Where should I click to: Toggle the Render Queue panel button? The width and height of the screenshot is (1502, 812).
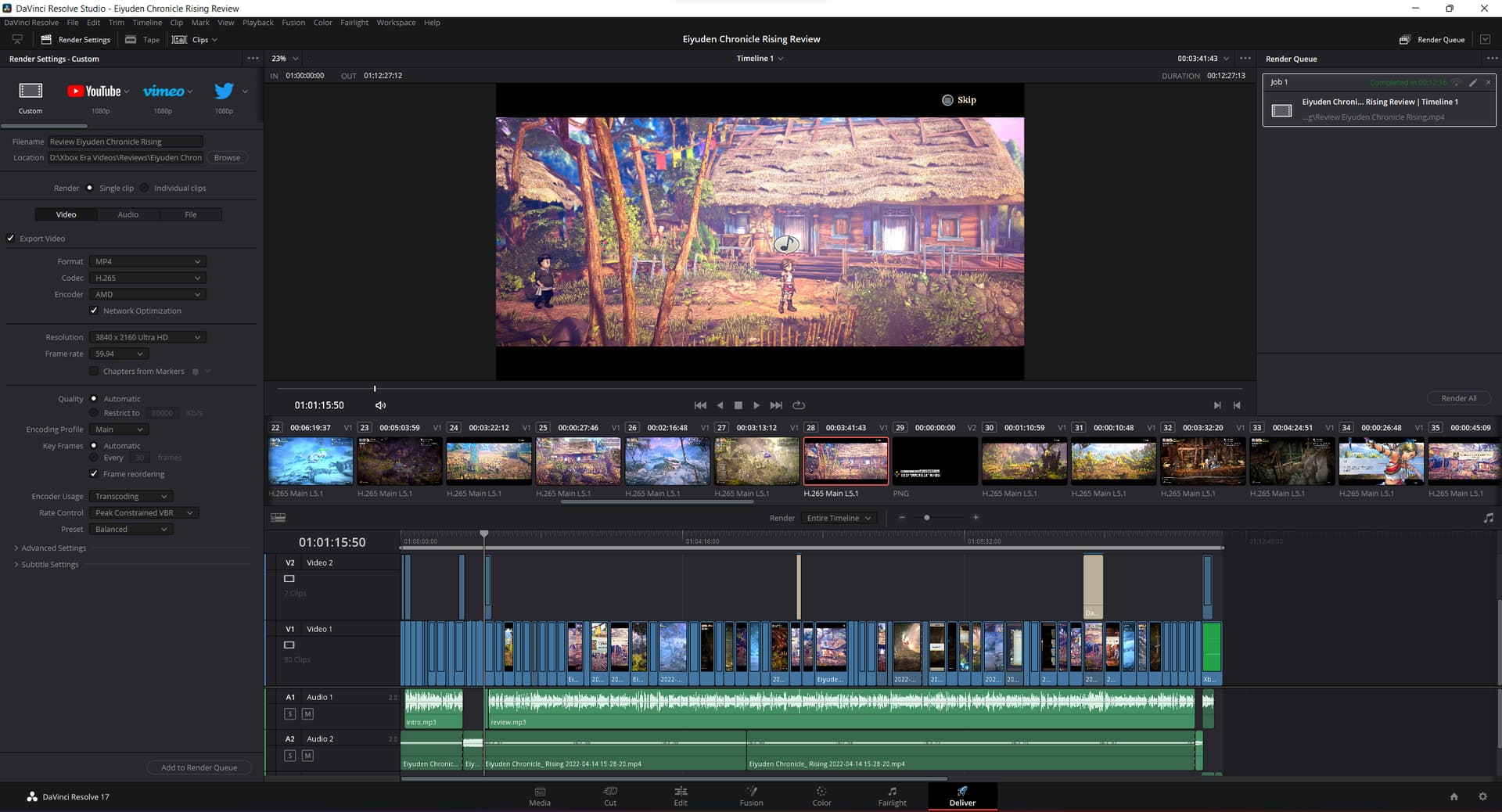(1433, 39)
